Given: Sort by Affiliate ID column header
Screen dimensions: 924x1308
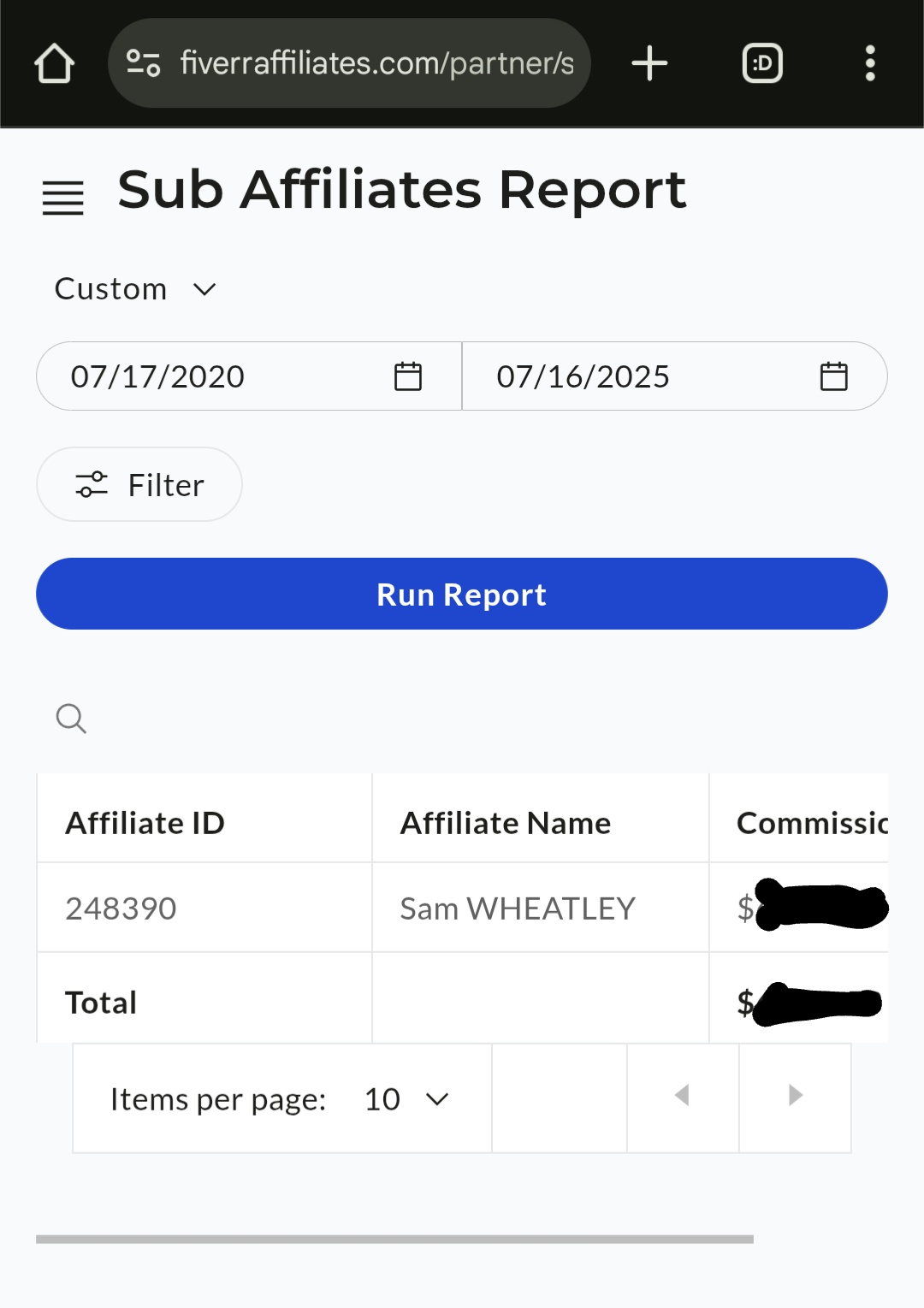Looking at the screenshot, I should pyautogui.click(x=145, y=823).
